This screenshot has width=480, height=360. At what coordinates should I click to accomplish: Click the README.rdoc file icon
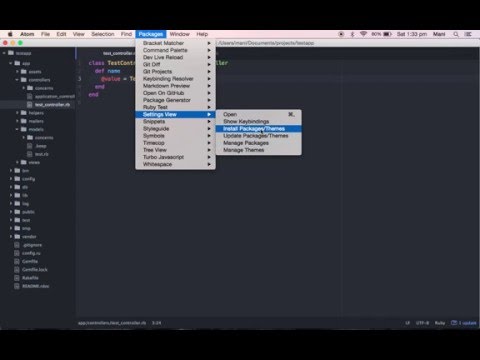click(x=17, y=286)
